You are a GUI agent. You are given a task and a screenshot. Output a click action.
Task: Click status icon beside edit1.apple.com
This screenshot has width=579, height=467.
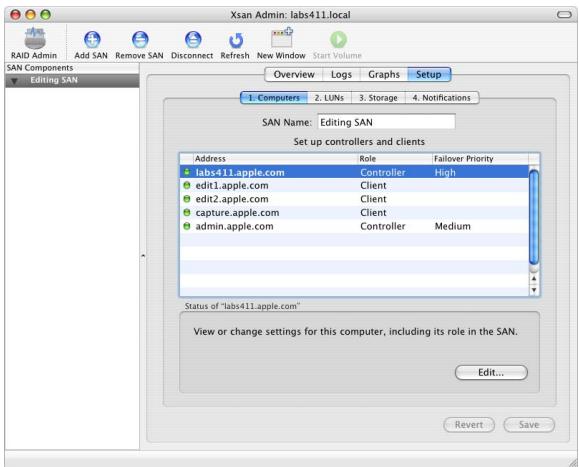point(187,185)
